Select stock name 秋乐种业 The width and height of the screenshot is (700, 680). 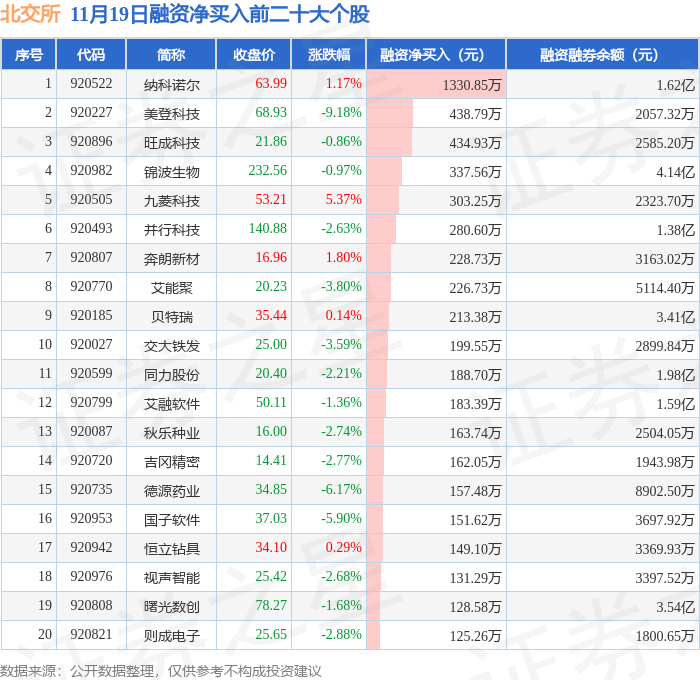click(171, 433)
